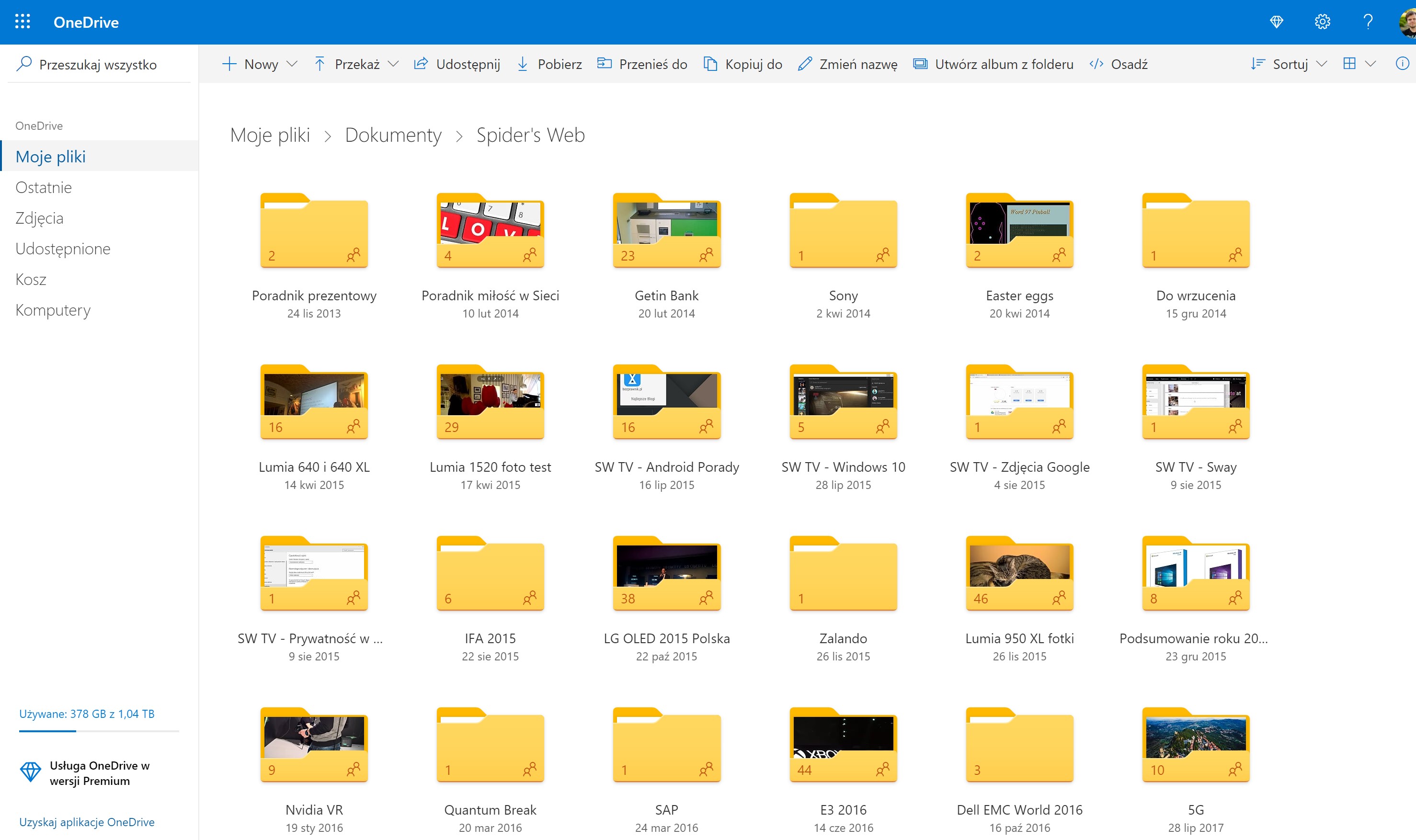The image size is (1416, 840).
Task: Click the storage usage progress bar
Action: pyautogui.click(x=99, y=731)
